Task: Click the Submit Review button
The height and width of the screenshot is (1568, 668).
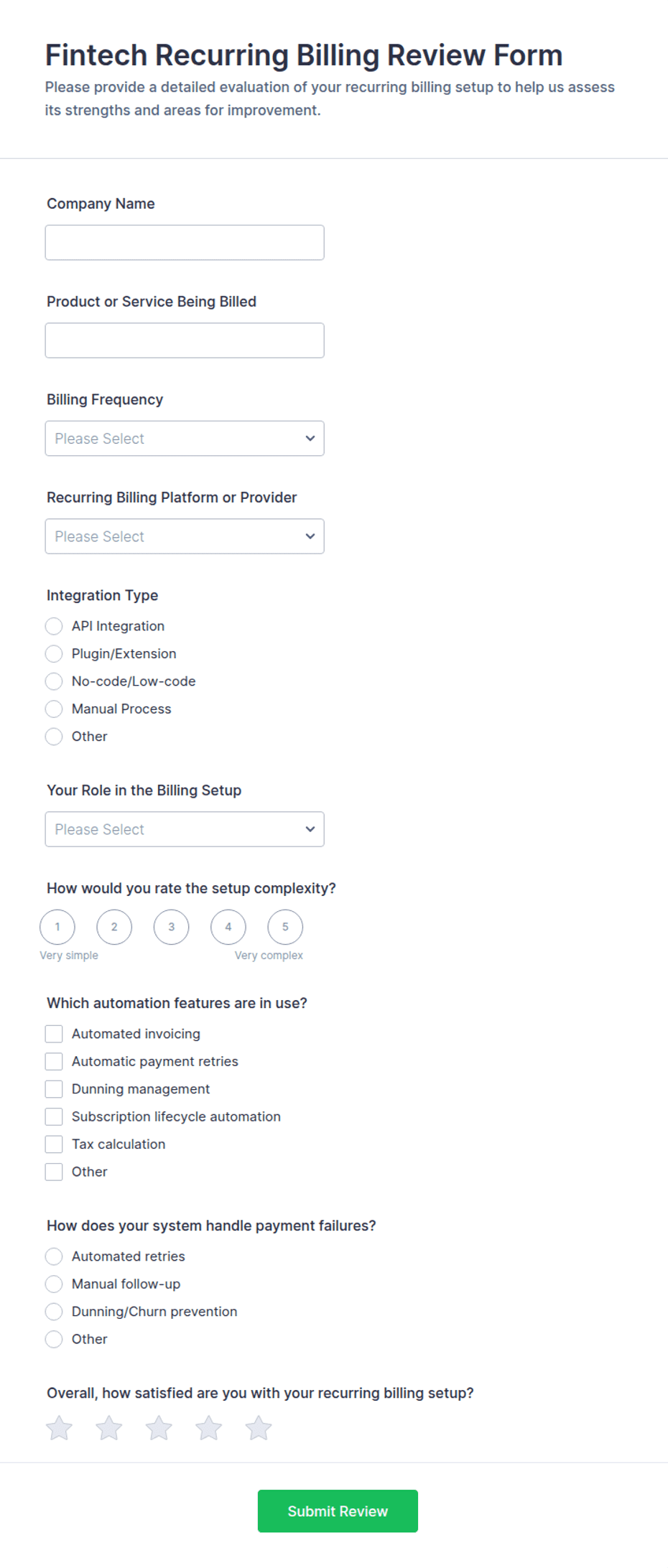Action: pyautogui.click(x=338, y=1511)
